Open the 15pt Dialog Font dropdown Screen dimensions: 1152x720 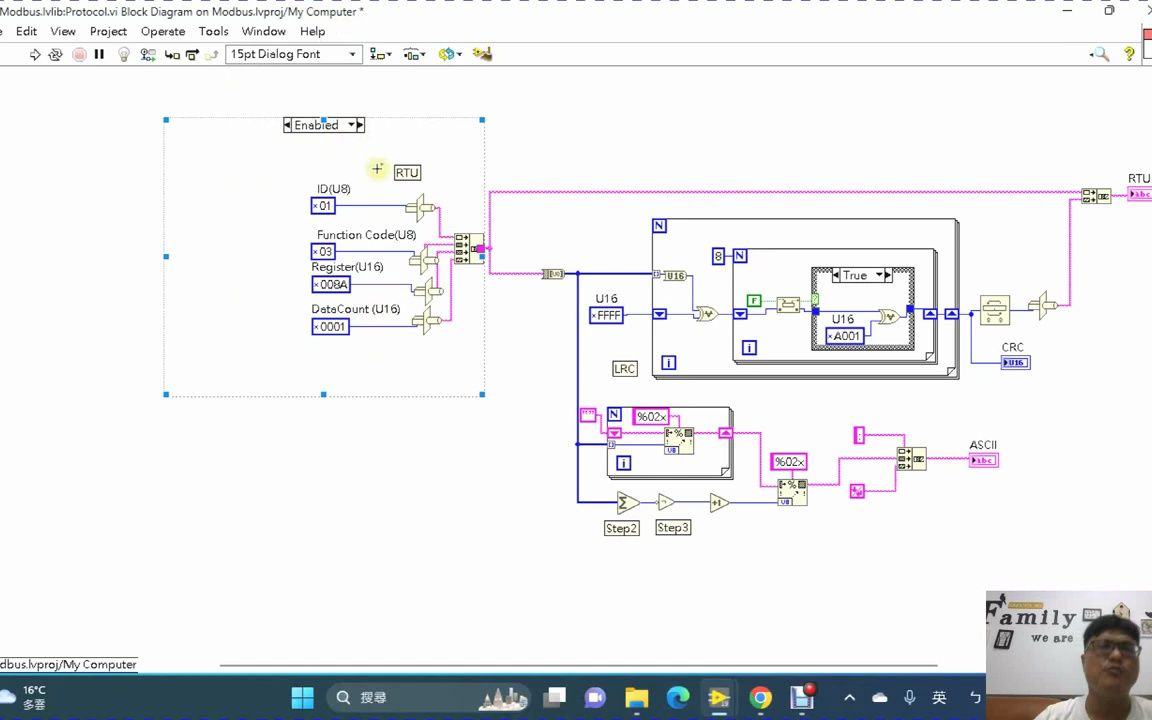click(352, 54)
